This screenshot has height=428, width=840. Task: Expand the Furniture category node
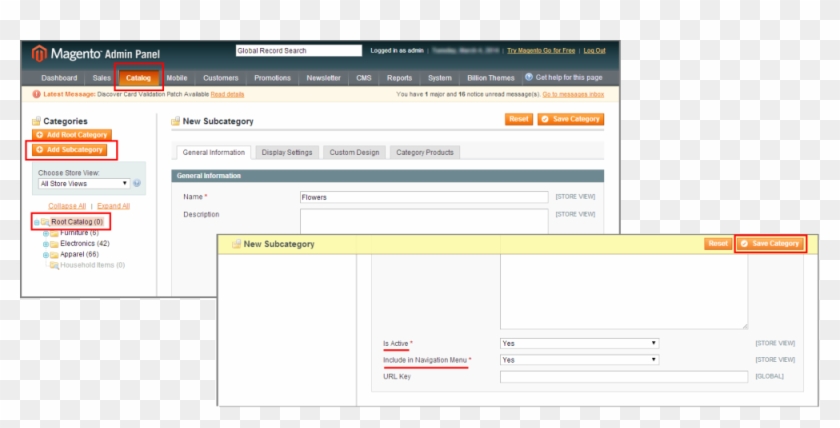(x=46, y=234)
